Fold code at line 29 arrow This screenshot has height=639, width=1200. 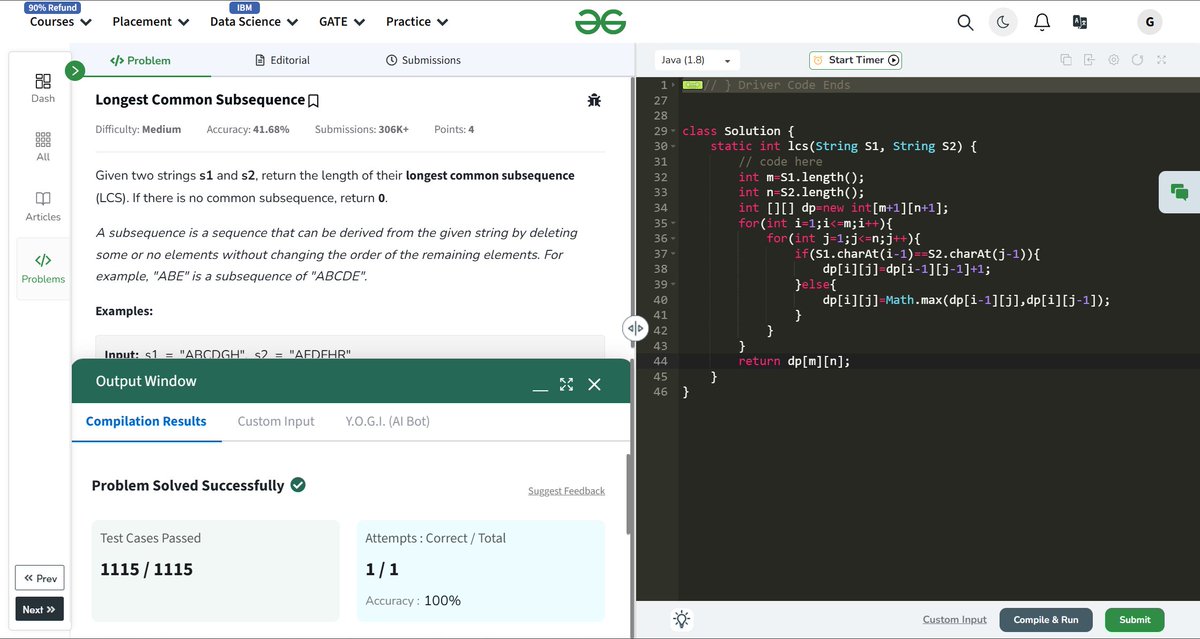[x=674, y=131]
